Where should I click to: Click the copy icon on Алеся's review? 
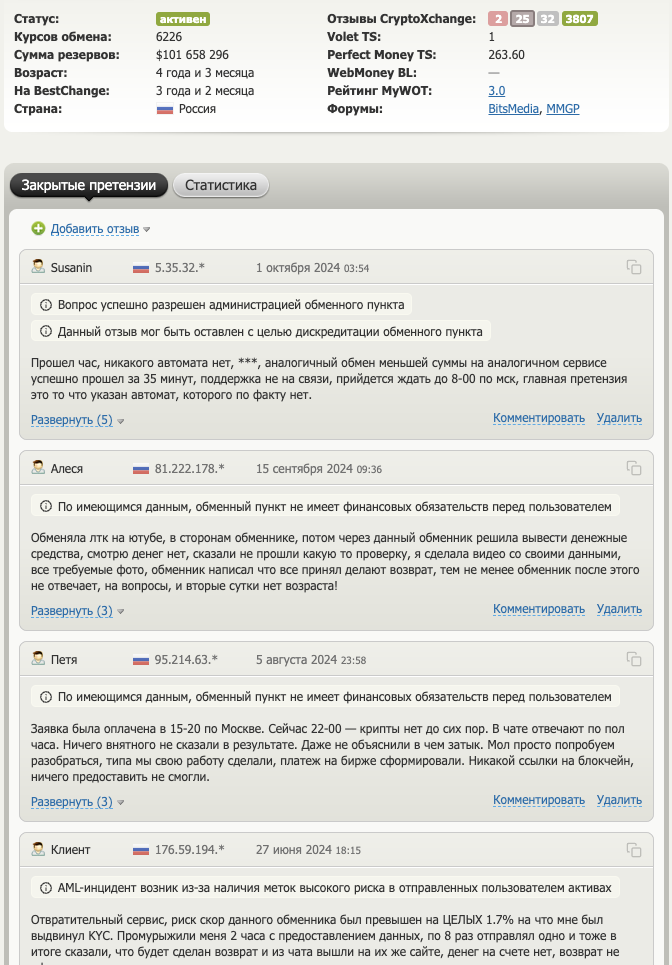pyautogui.click(x=633, y=468)
